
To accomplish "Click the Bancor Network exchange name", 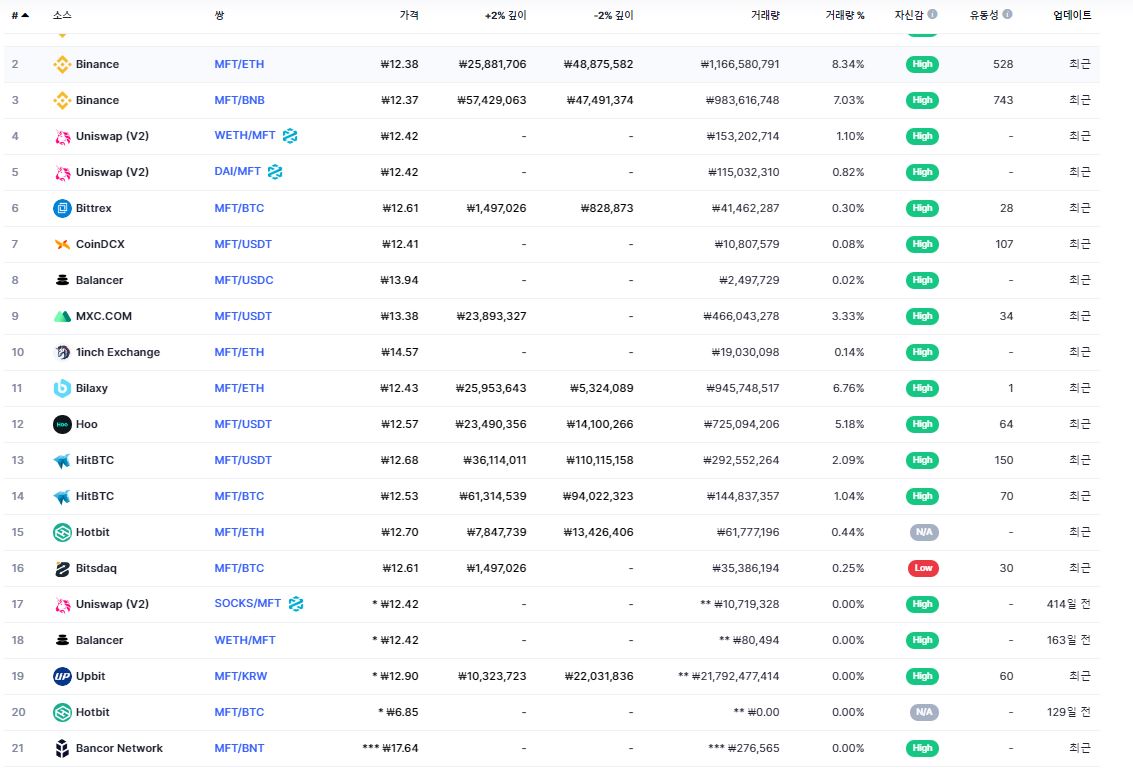I will [x=119, y=749].
